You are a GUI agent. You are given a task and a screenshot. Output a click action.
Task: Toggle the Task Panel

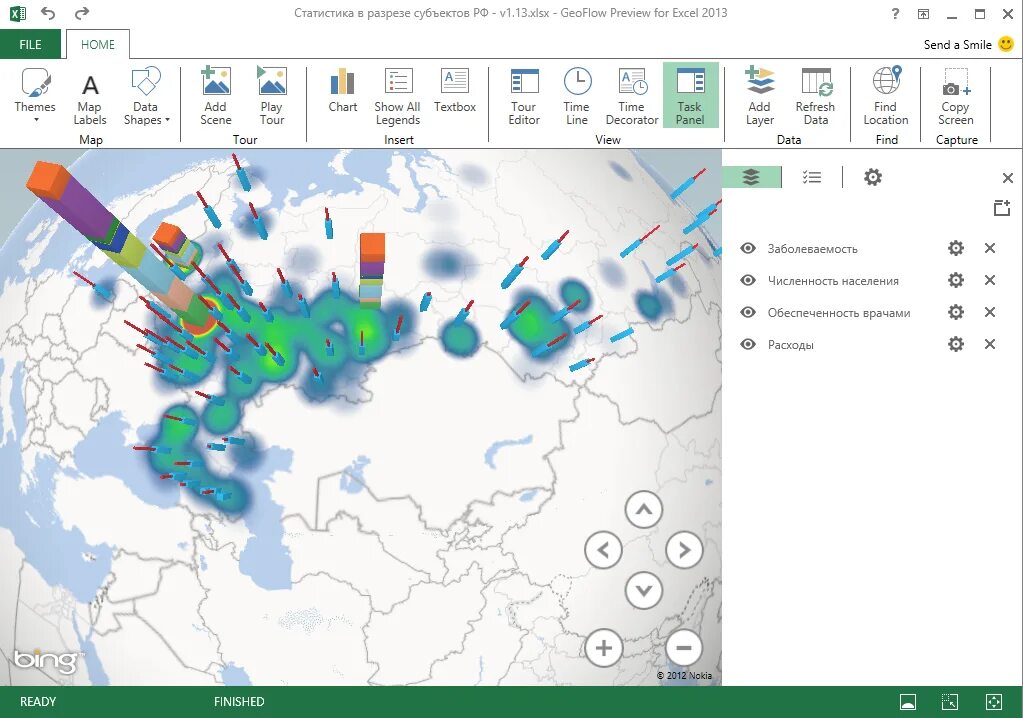click(690, 95)
